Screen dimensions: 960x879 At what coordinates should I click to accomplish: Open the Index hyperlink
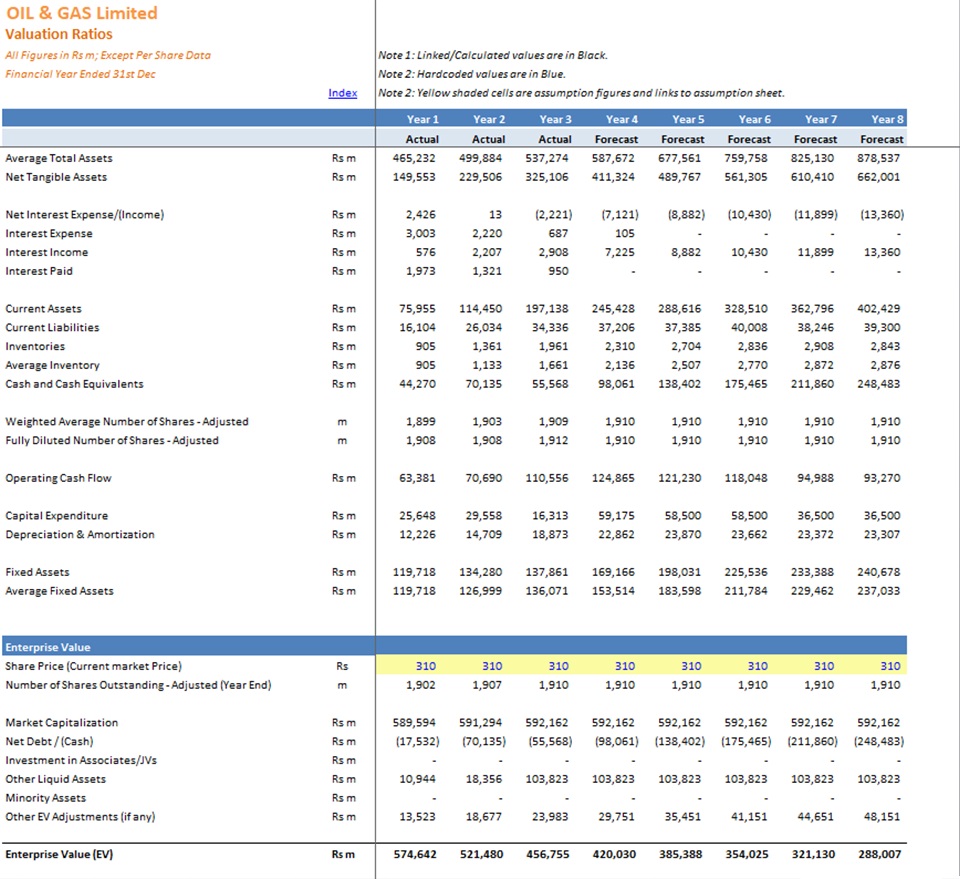click(x=342, y=93)
